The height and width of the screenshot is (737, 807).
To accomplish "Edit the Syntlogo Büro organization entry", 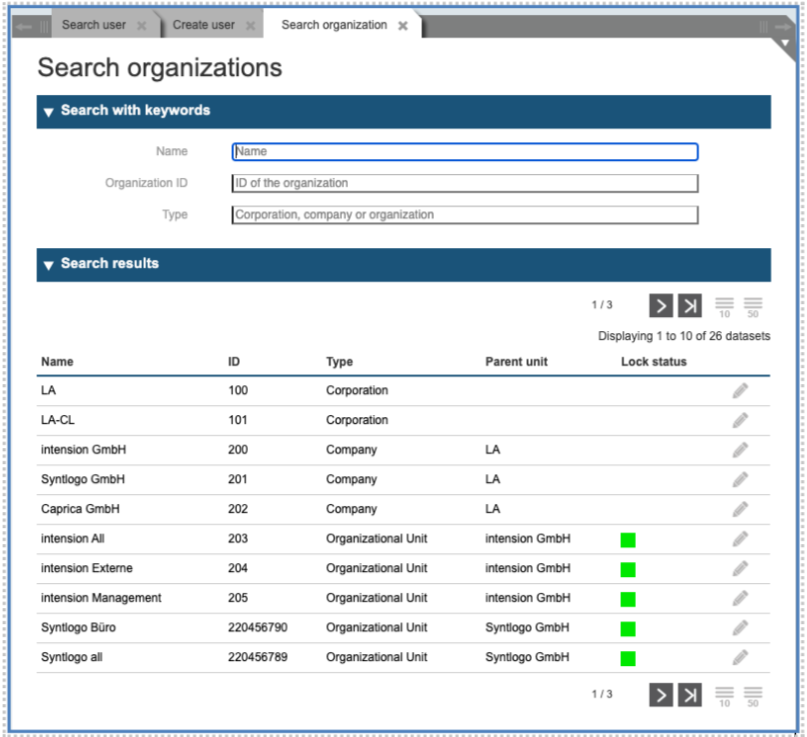I will coord(740,628).
